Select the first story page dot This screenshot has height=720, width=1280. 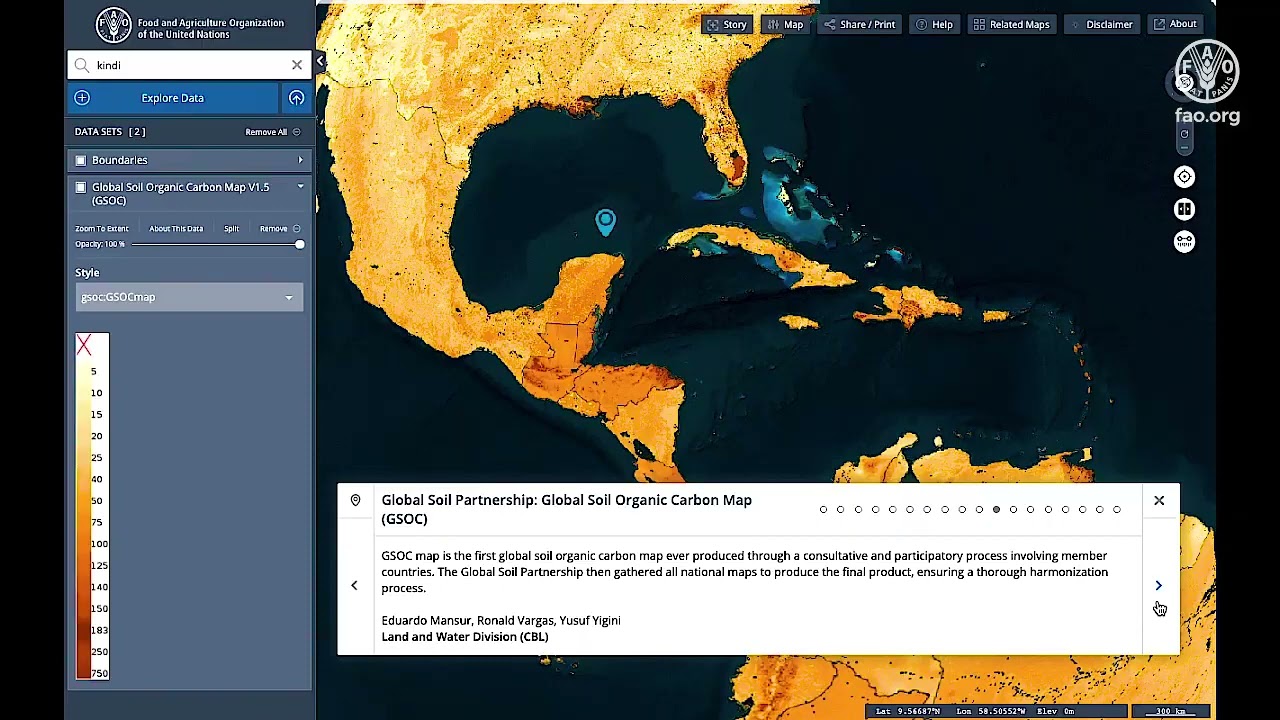[823, 510]
